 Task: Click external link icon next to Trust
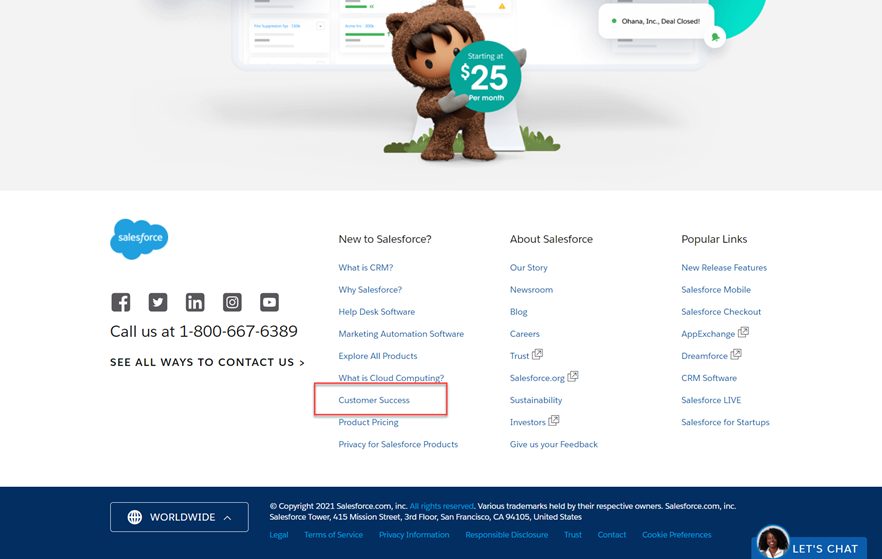[537, 354]
